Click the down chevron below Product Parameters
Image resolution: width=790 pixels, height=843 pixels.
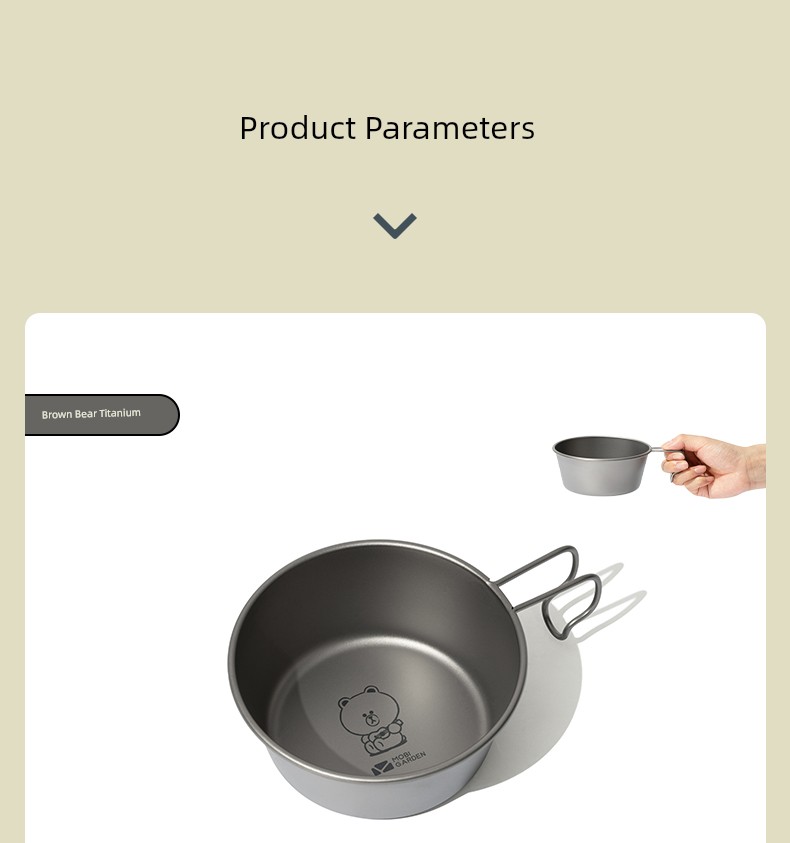[x=395, y=226]
